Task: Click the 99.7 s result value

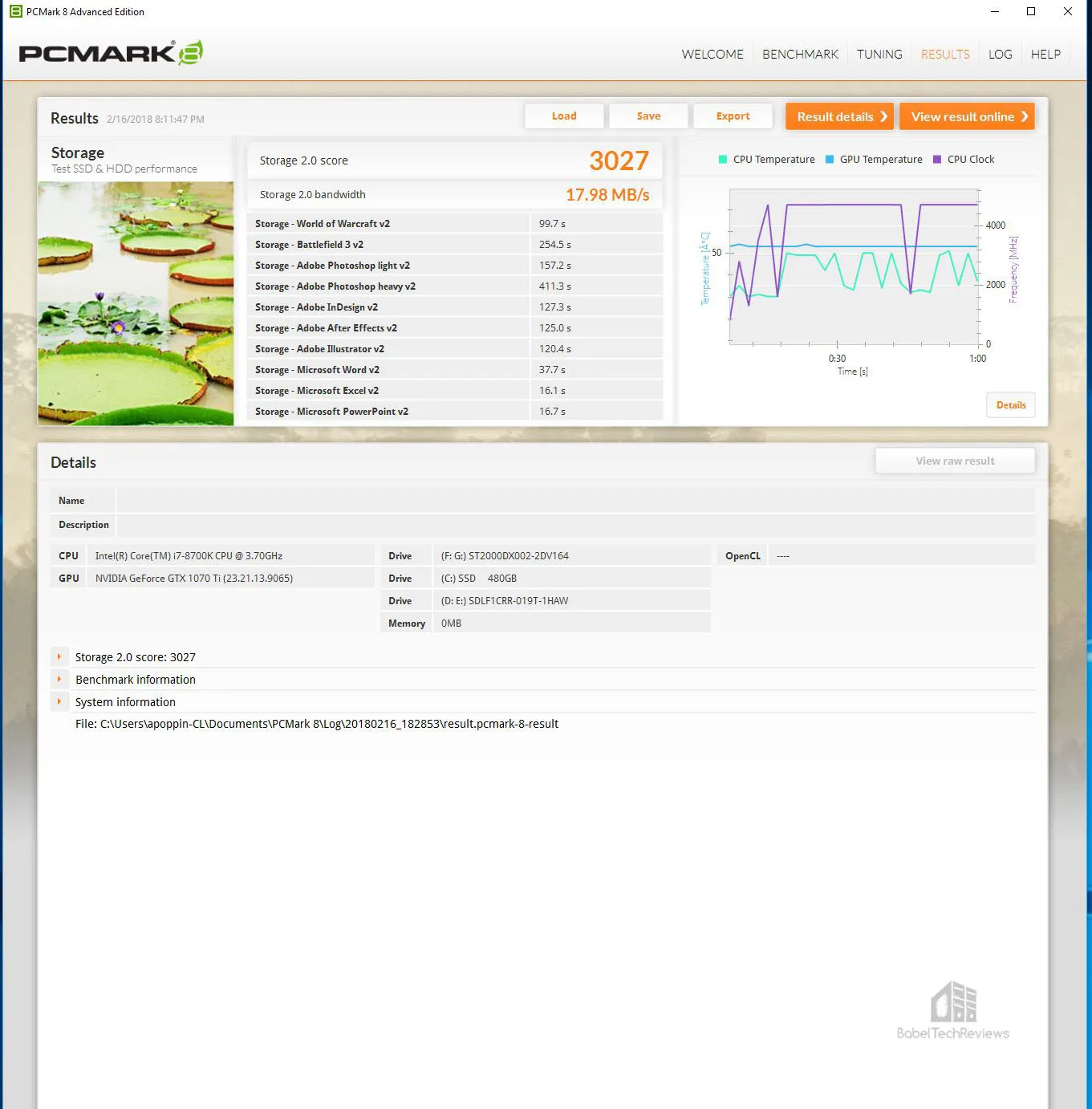Action: (552, 224)
